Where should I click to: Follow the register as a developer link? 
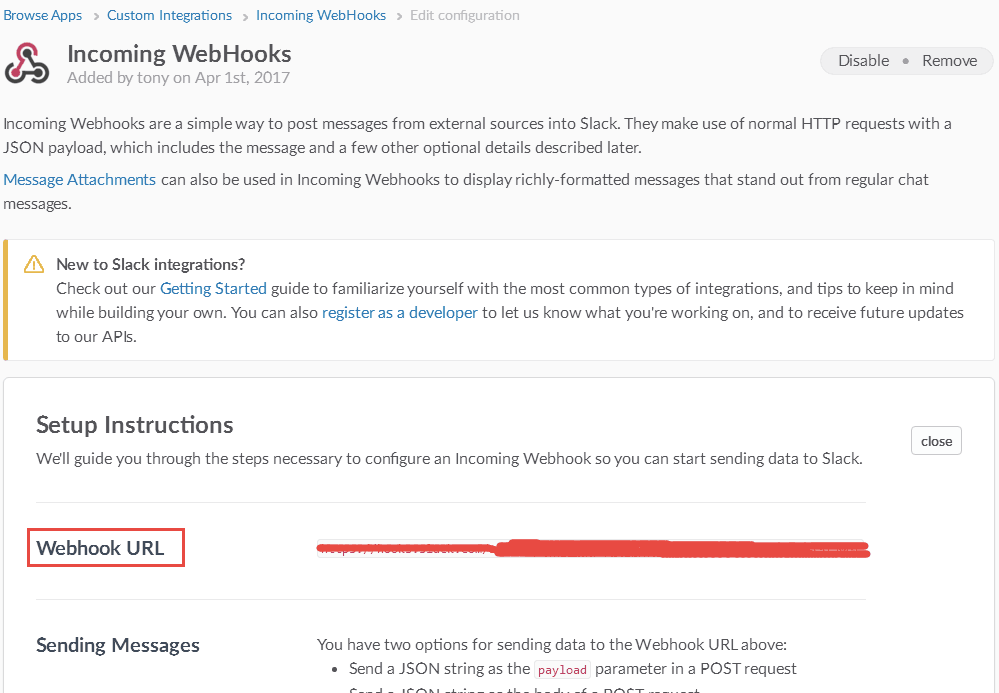click(399, 313)
